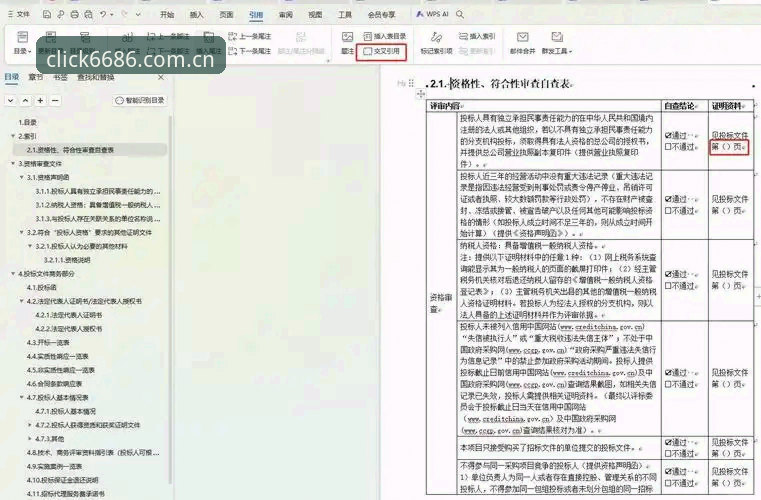The width and height of the screenshot is (761, 500).
Task: Click the collapse-all up chevron in outline pane
Action: click(x=26, y=100)
